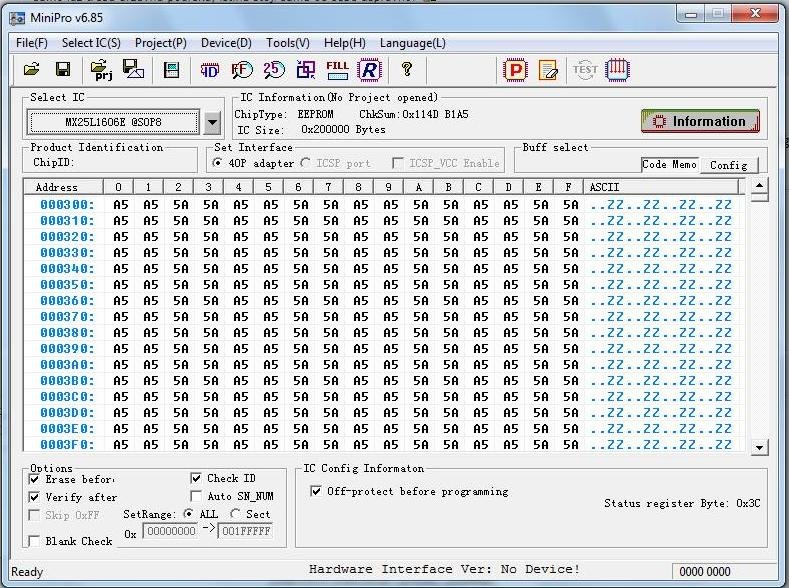
Task: Uncheck Off-protect before programming
Action: click(317, 491)
